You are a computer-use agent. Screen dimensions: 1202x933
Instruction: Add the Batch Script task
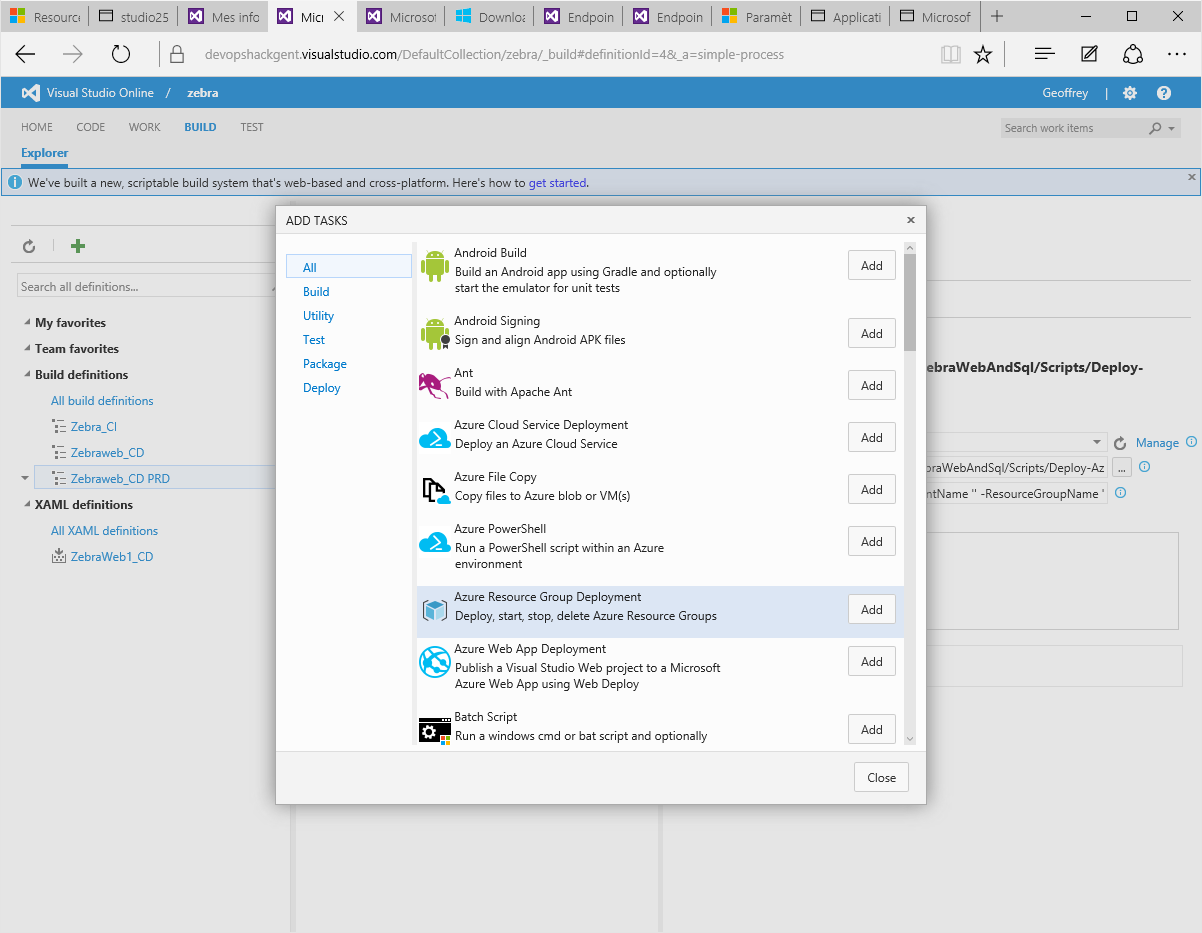pos(872,729)
